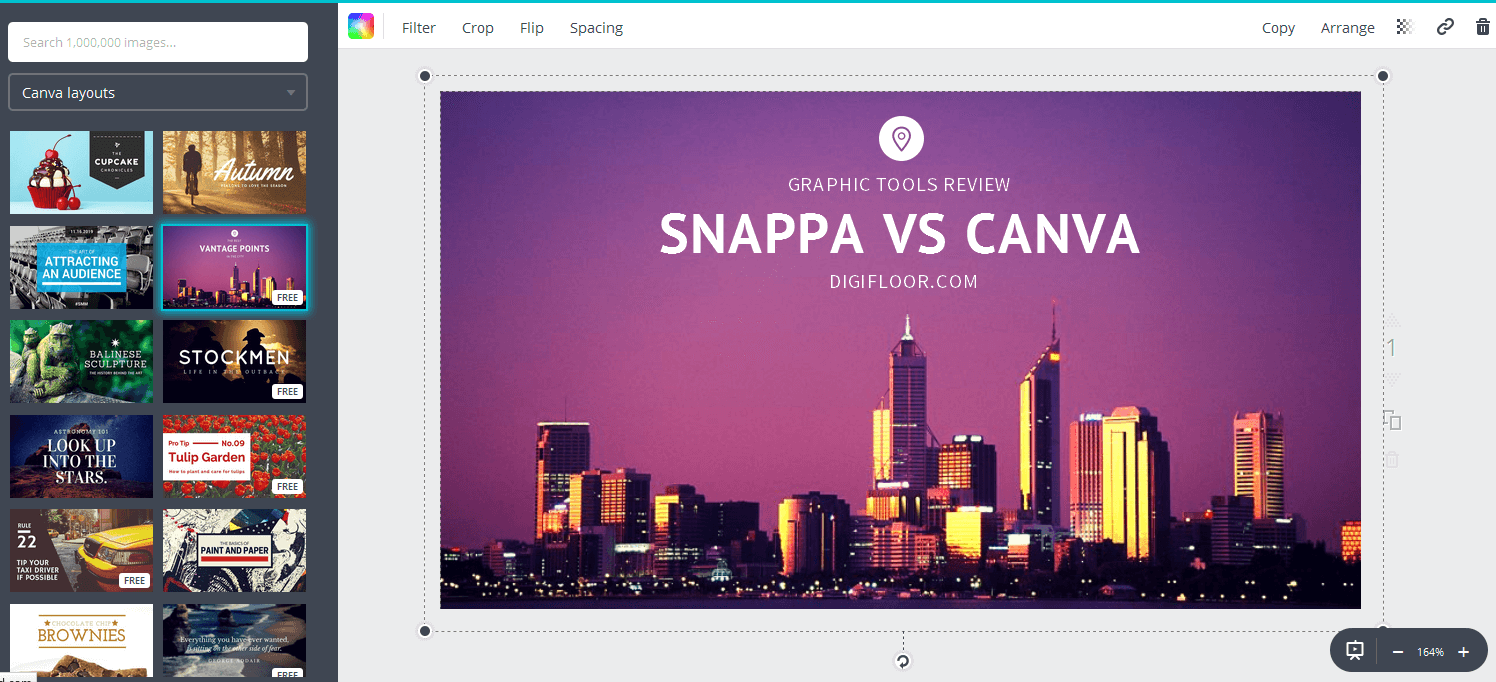Select Look Up Into the Stars layout
The height and width of the screenshot is (682, 1496).
pos(82,456)
